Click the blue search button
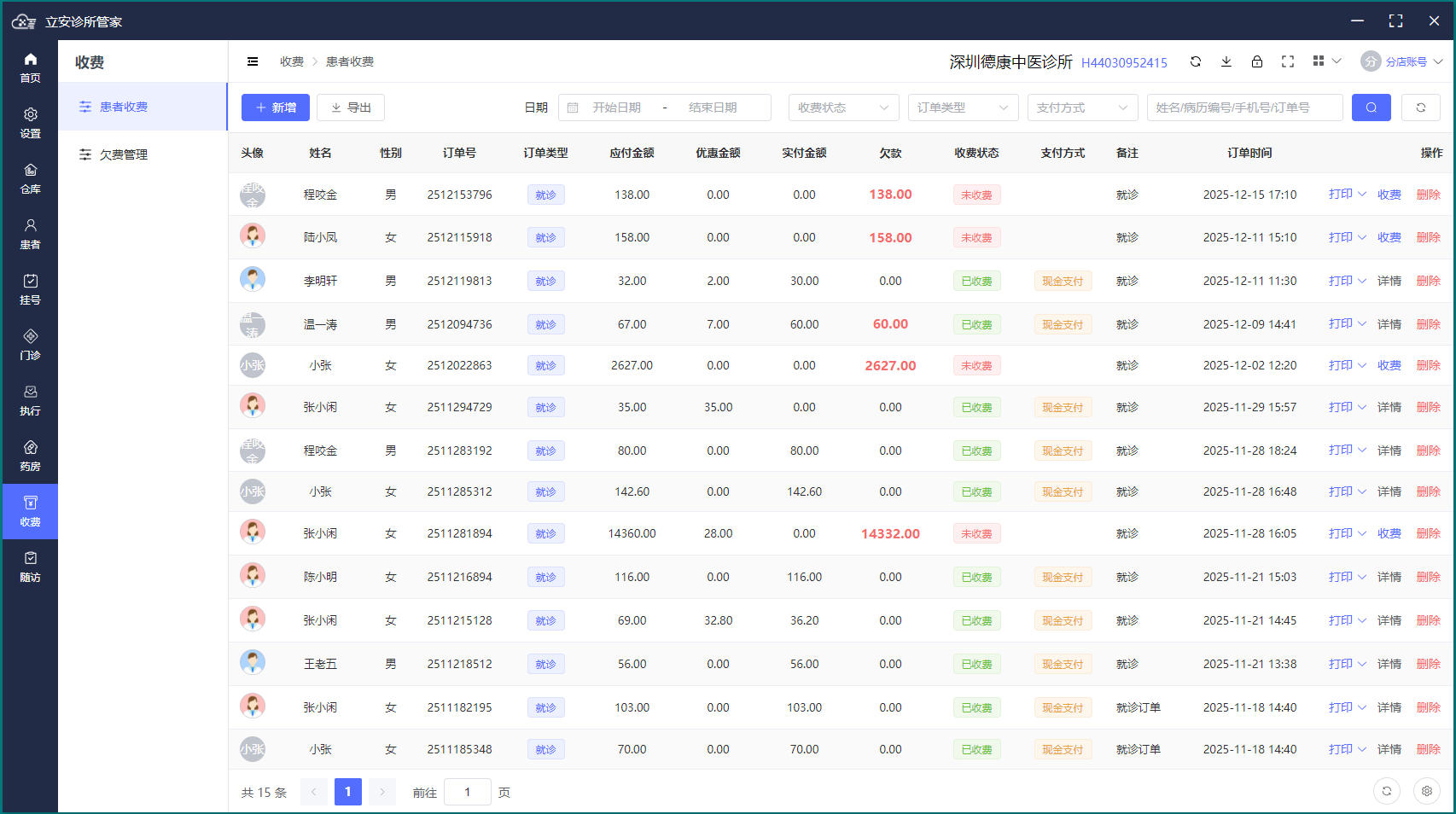The width and height of the screenshot is (1456, 814). (x=1372, y=108)
